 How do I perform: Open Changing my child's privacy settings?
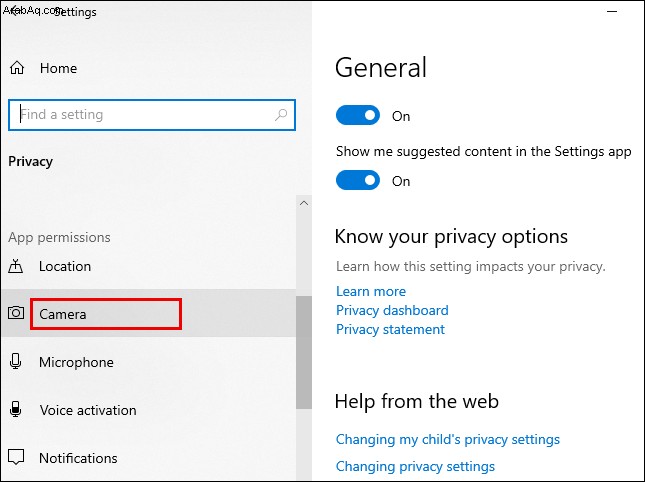coord(448,439)
